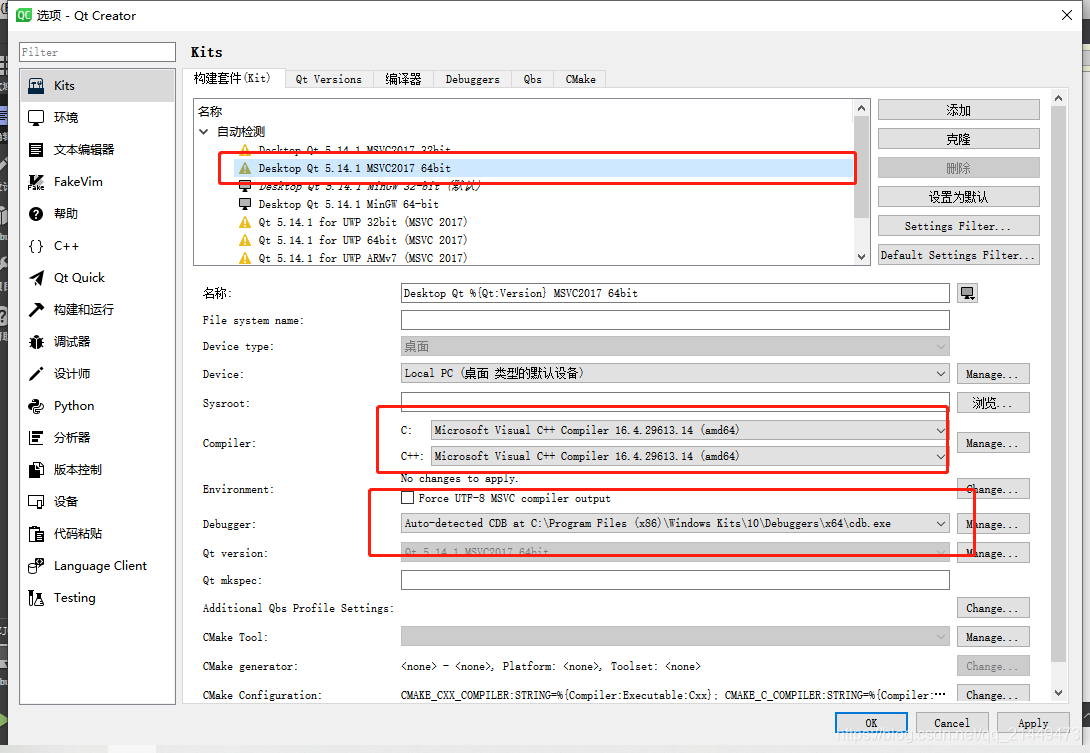Open the Device type dropdown

[x=675, y=346]
